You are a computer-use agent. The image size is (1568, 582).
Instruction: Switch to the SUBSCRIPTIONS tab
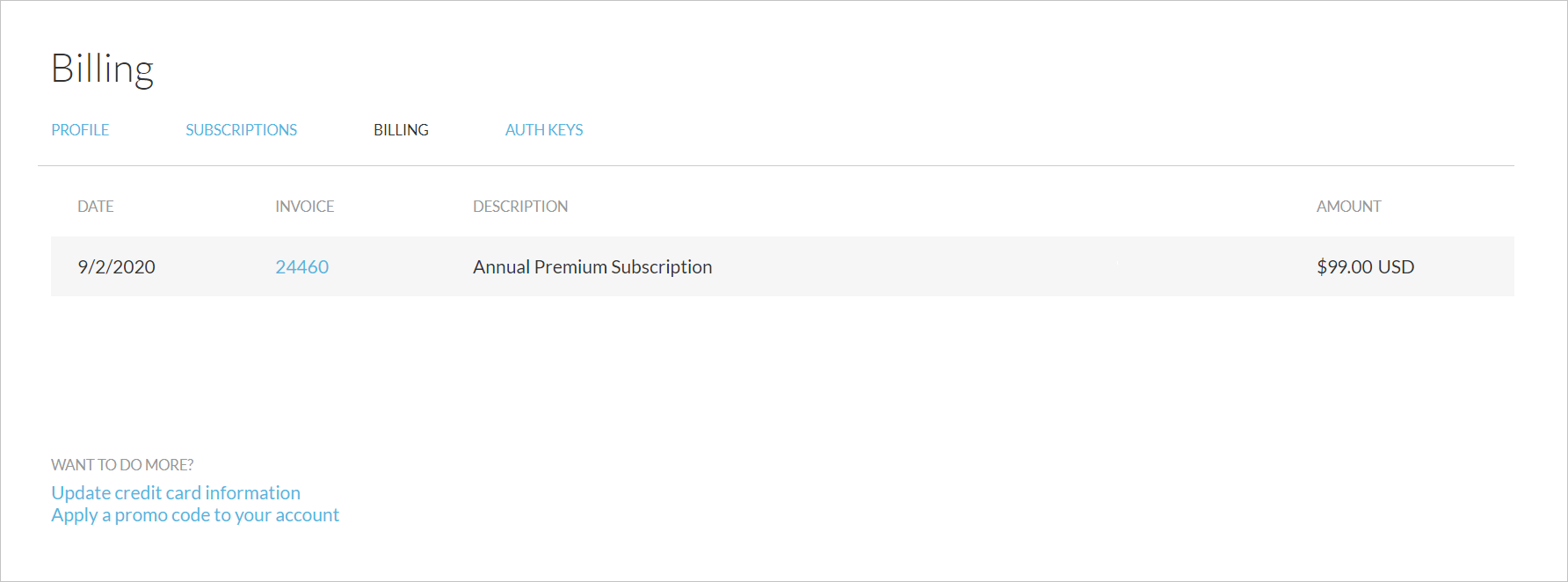[241, 130]
